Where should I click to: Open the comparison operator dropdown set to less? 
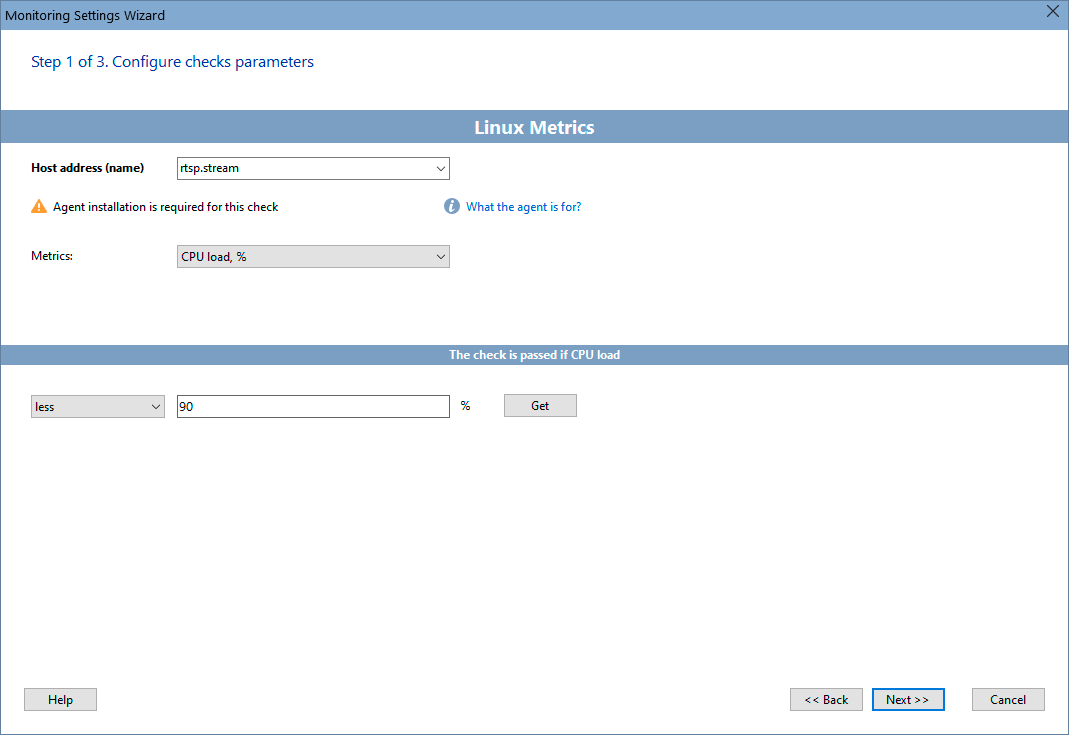[155, 406]
